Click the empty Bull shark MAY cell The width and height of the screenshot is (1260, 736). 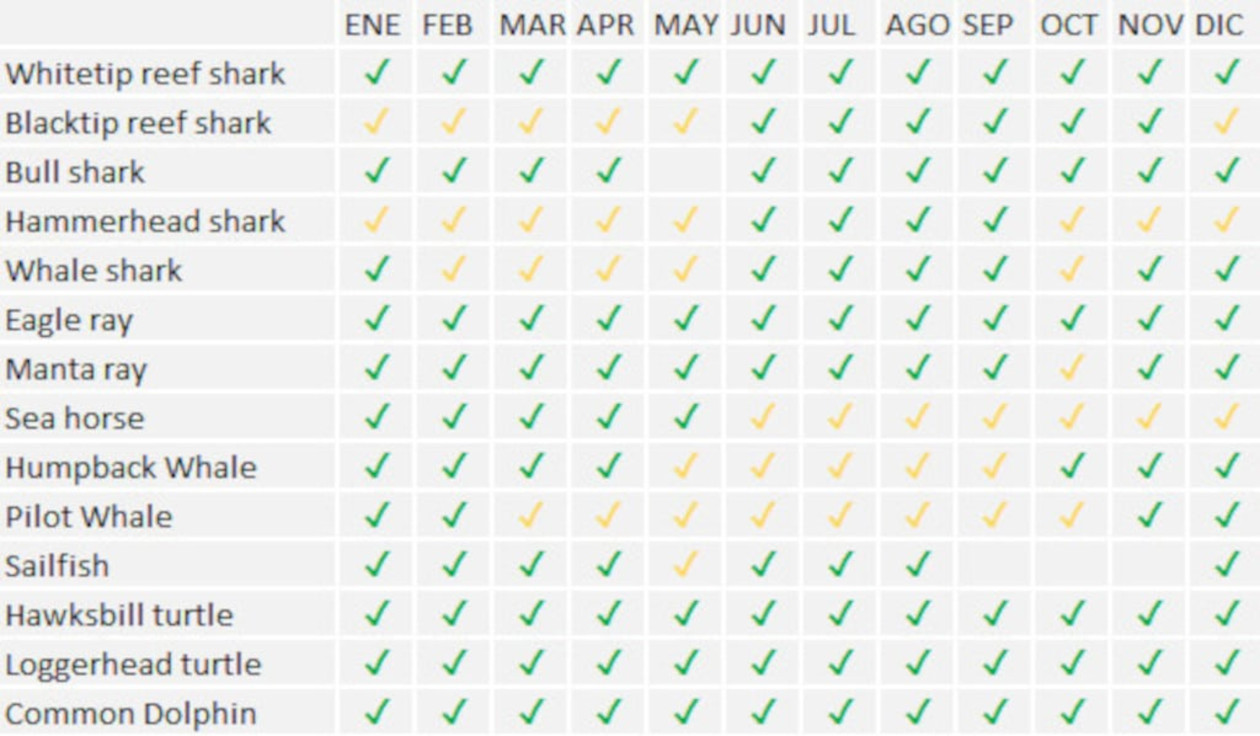[x=686, y=171]
